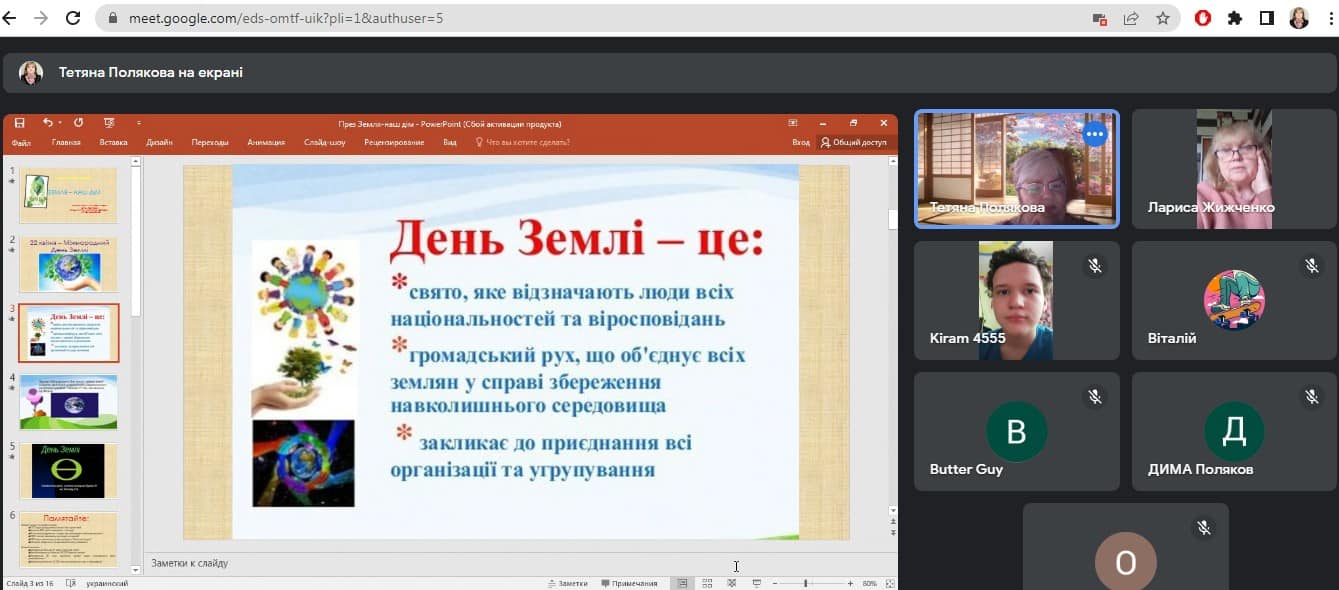Image resolution: width=1339 pixels, height=590 pixels.
Task: Click the Общий доступ share button
Action: (854, 142)
